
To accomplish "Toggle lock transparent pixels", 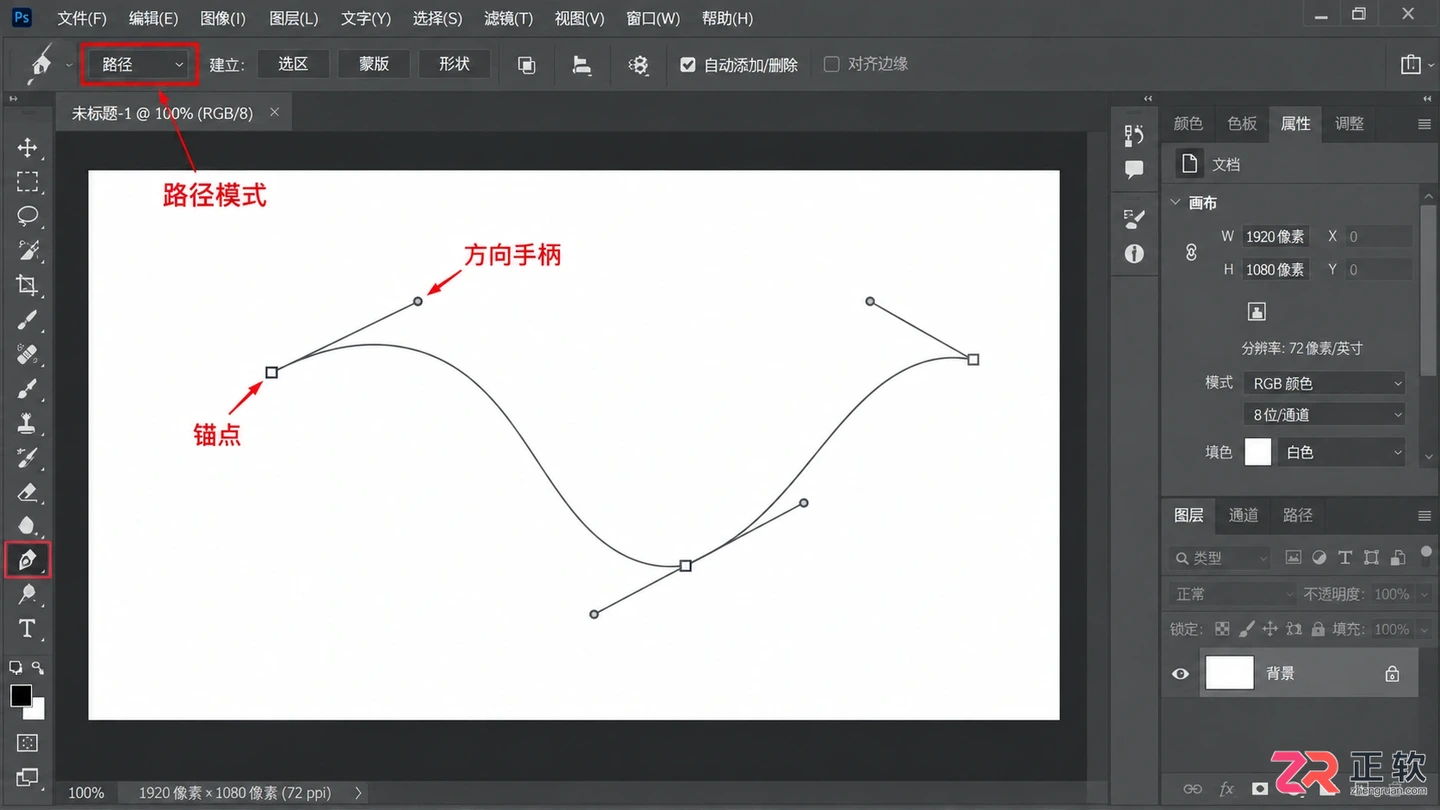I will (1222, 629).
